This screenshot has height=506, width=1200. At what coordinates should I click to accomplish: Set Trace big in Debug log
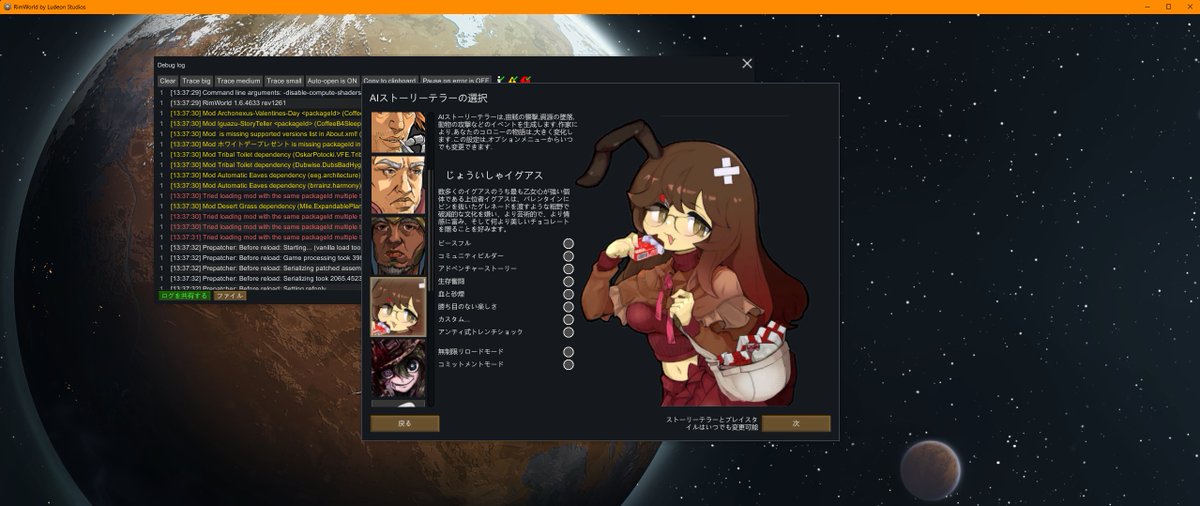click(x=196, y=81)
